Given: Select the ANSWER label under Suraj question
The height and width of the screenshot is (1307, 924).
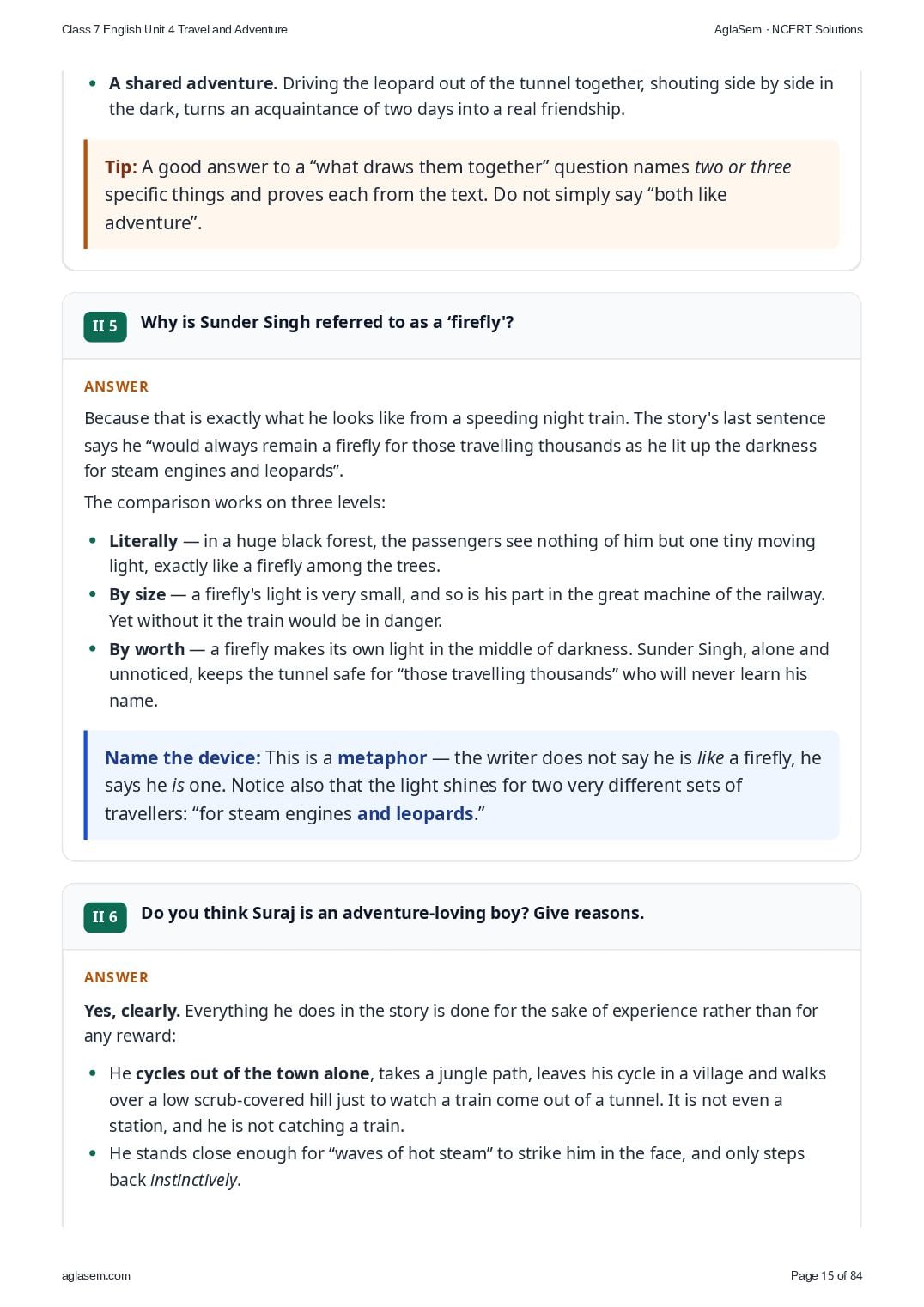Looking at the screenshot, I should [x=116, y=977].
